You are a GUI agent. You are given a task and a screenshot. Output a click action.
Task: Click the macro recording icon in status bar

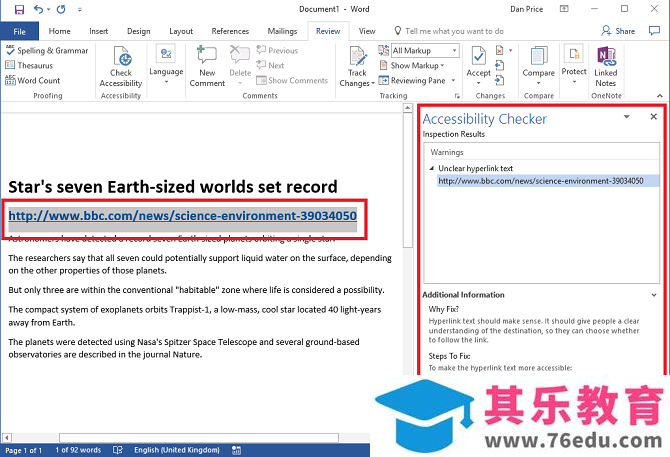tap(236, 450)
